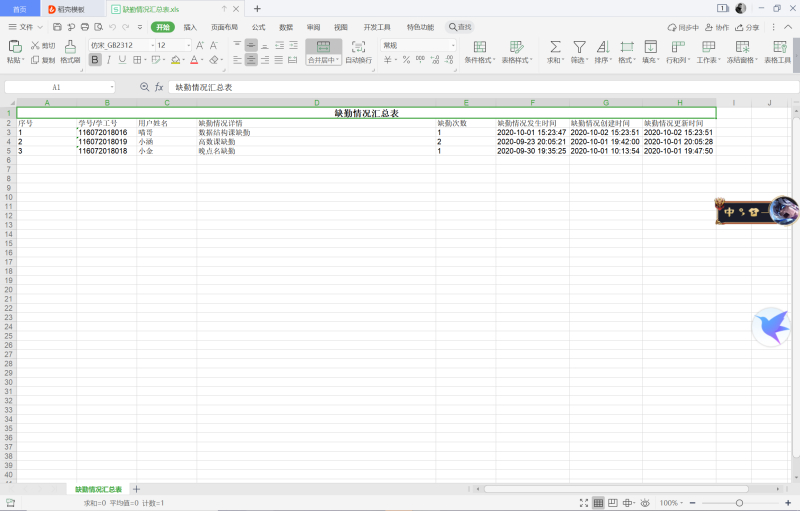Click the Conditional Formatting (条件格式) icon
The width and height of the screenshot is (800, 511).
(480, 47)
